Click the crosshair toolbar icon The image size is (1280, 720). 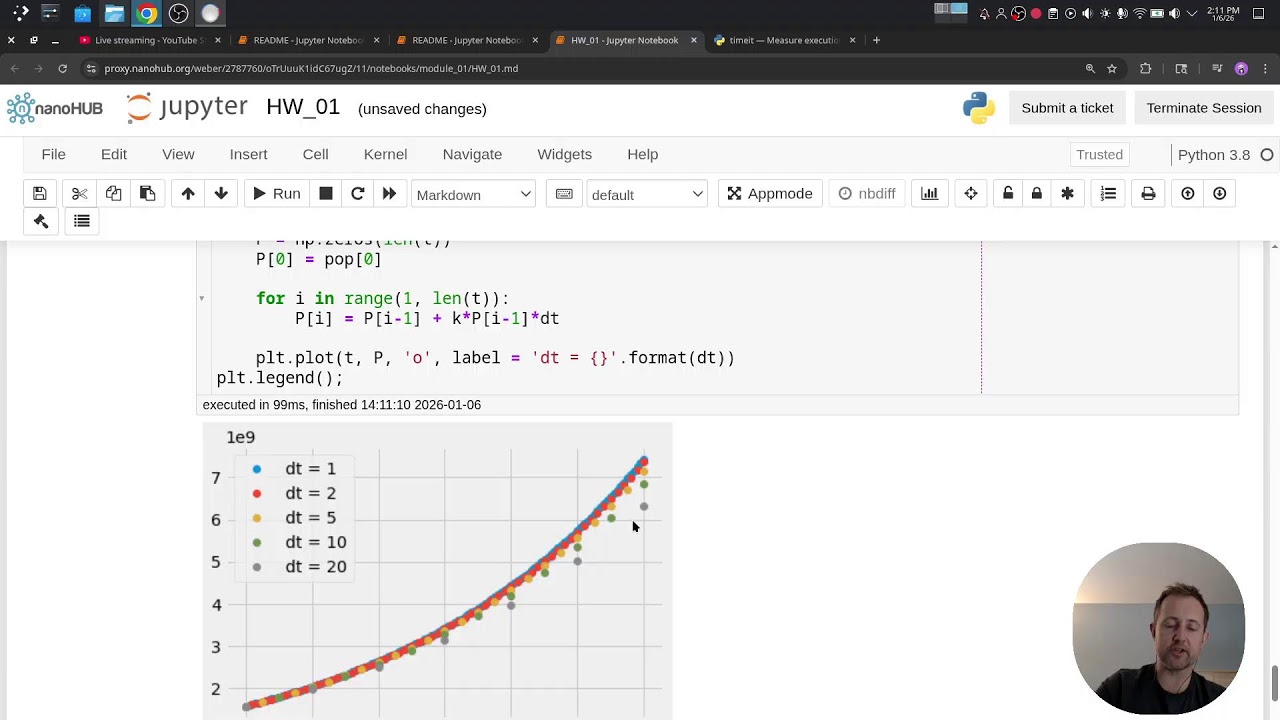(971, 194)
